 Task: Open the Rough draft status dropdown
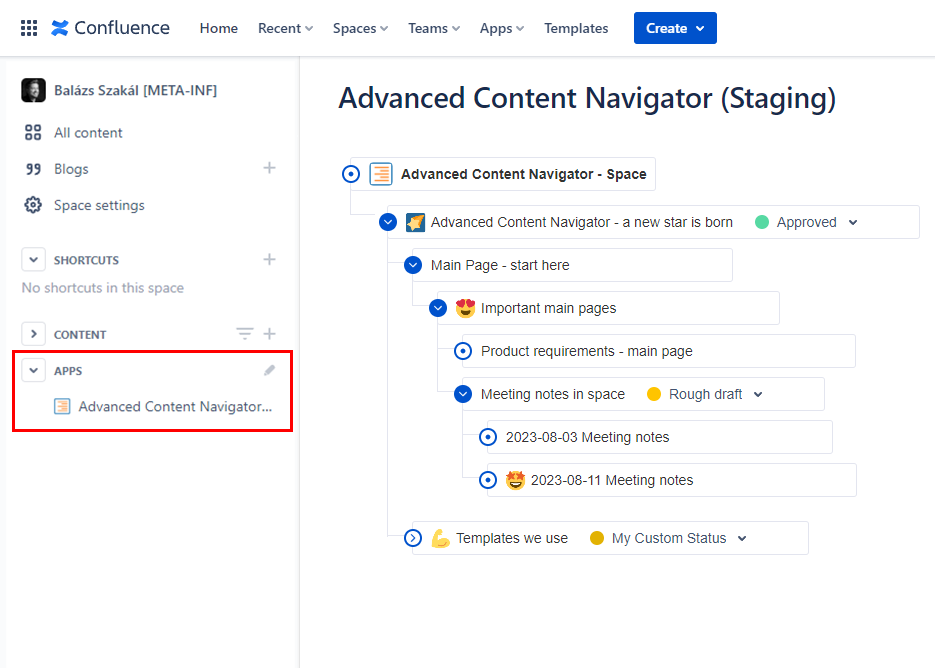758,394
